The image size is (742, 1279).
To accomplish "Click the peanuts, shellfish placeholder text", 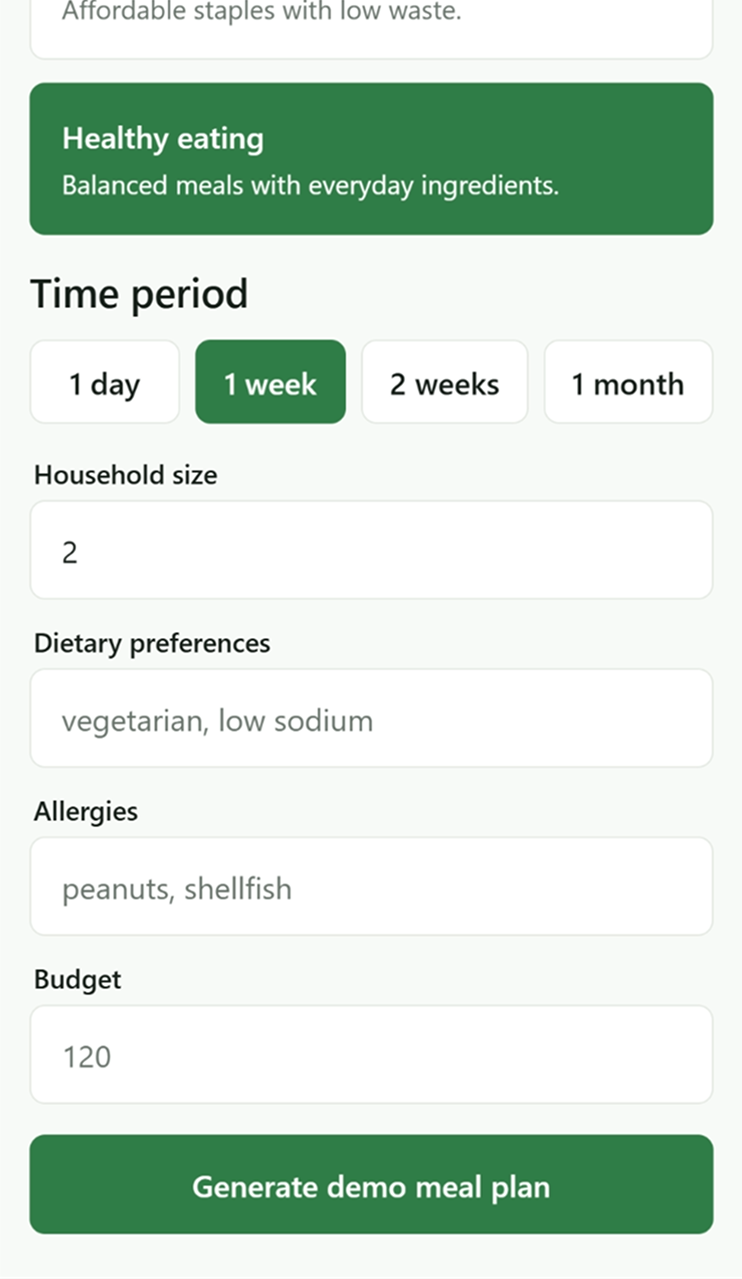I will coord(177,888).
